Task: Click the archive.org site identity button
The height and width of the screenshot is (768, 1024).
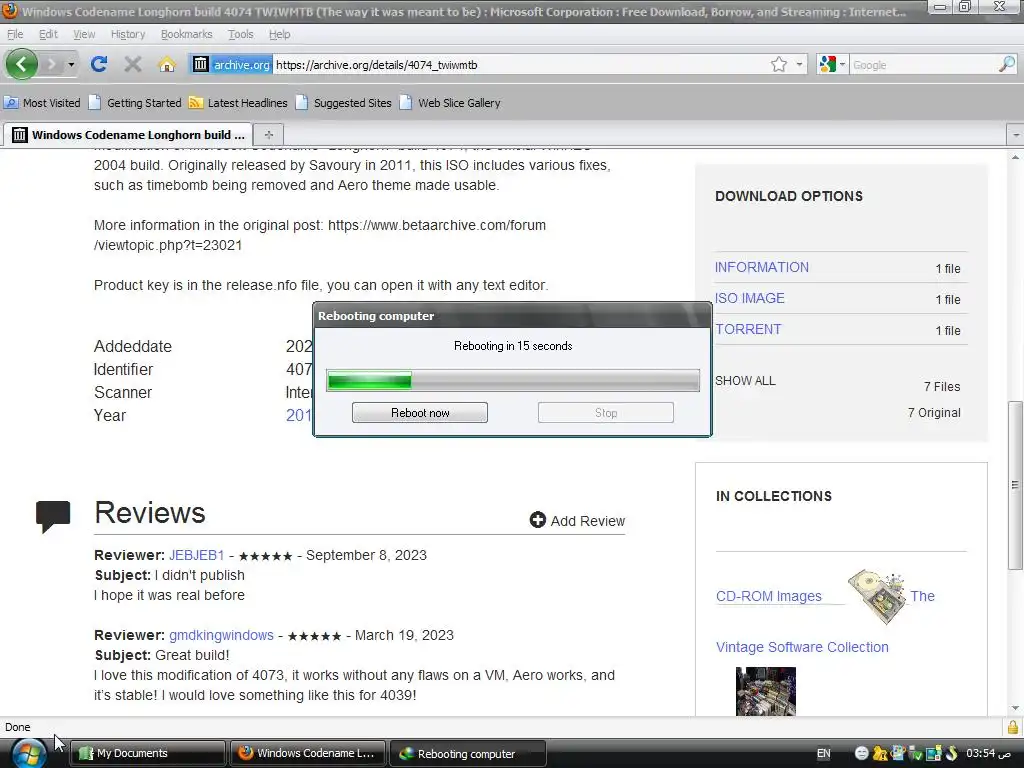Action: 231,64
